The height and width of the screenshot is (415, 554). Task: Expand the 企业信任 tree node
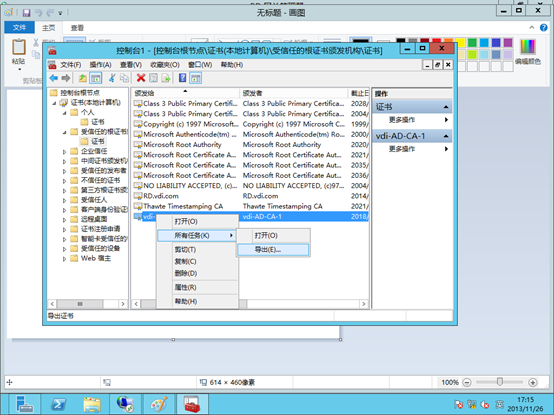click(64, 152)
